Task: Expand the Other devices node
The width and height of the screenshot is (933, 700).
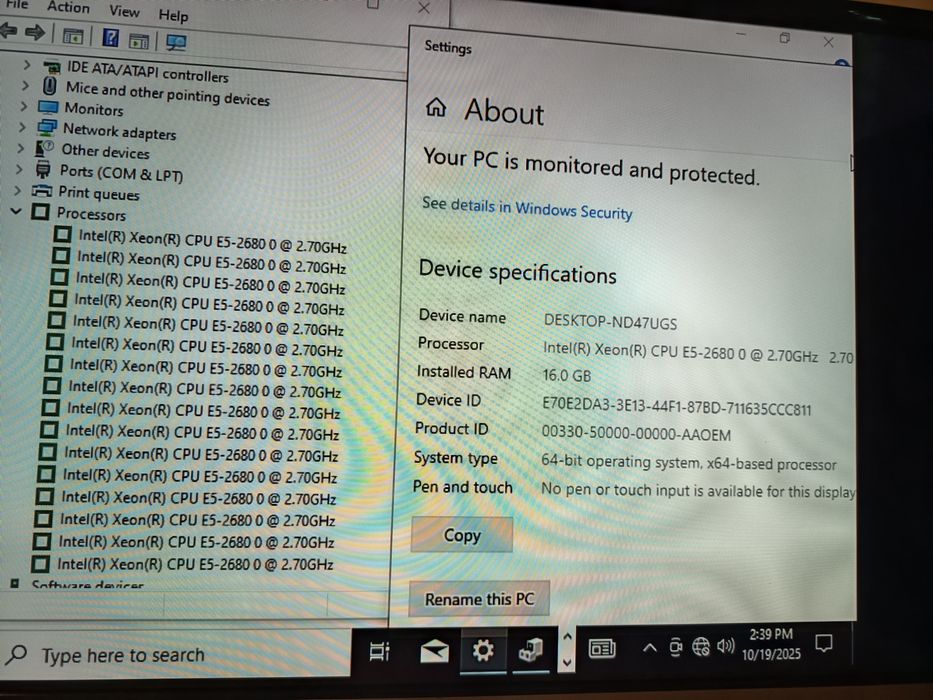Action: [21, 148]
